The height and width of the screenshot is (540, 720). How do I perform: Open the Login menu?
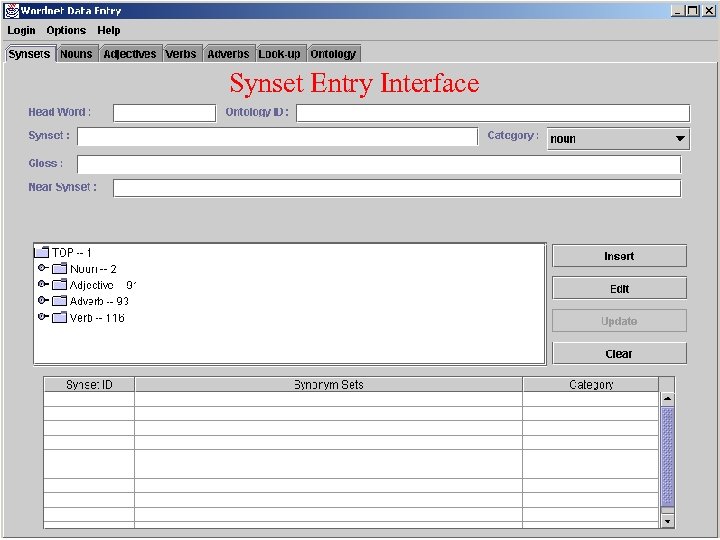coord(21,30)
